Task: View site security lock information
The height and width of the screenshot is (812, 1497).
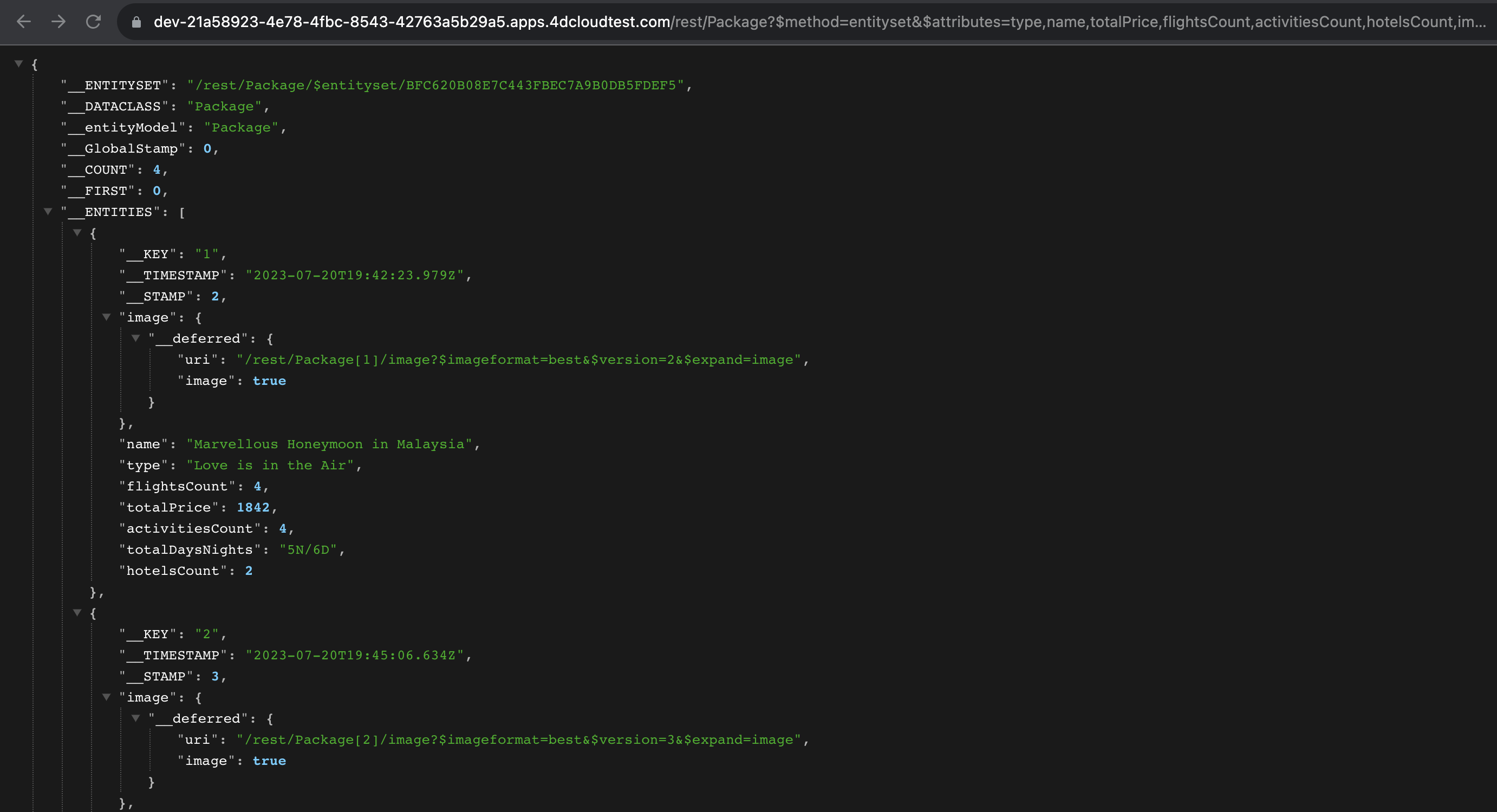Action: pyautogui.click(x=136, y=22)
